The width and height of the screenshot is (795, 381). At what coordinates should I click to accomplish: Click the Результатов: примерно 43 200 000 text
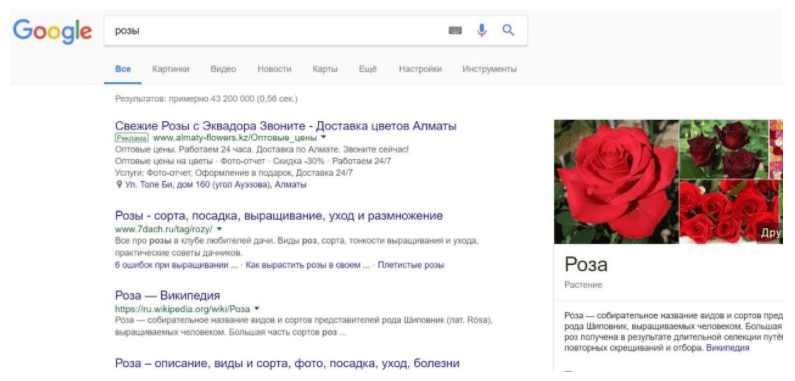coord(206,99)
